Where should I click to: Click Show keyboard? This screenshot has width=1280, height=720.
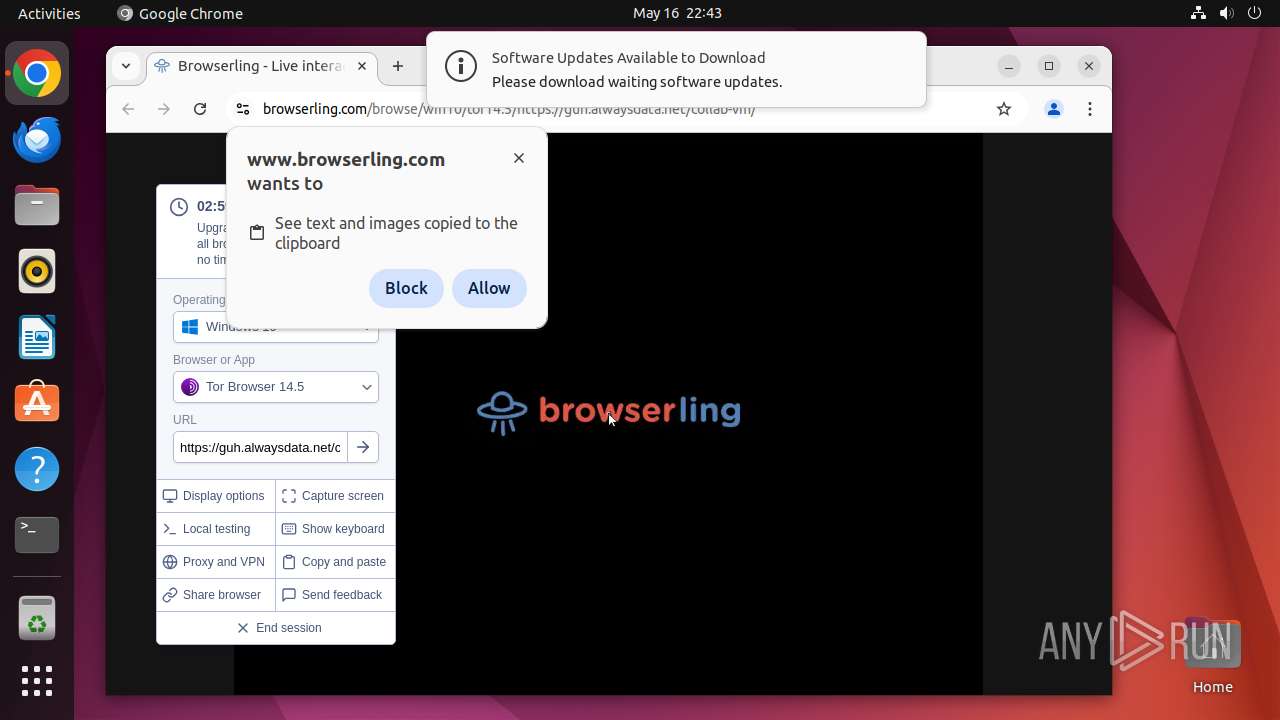tap(335, 529)
